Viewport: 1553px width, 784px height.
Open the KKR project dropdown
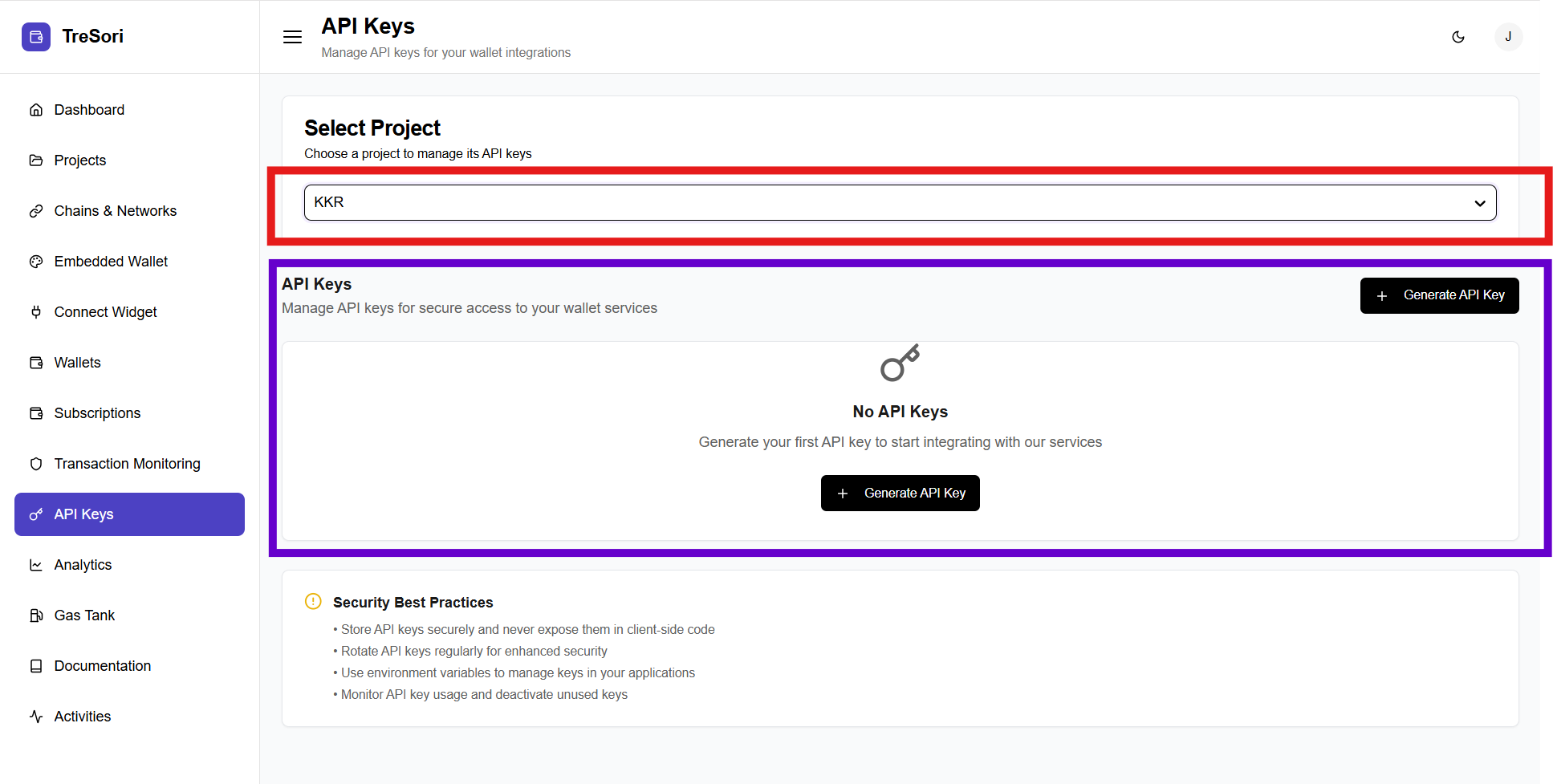(x=883, y=202)
